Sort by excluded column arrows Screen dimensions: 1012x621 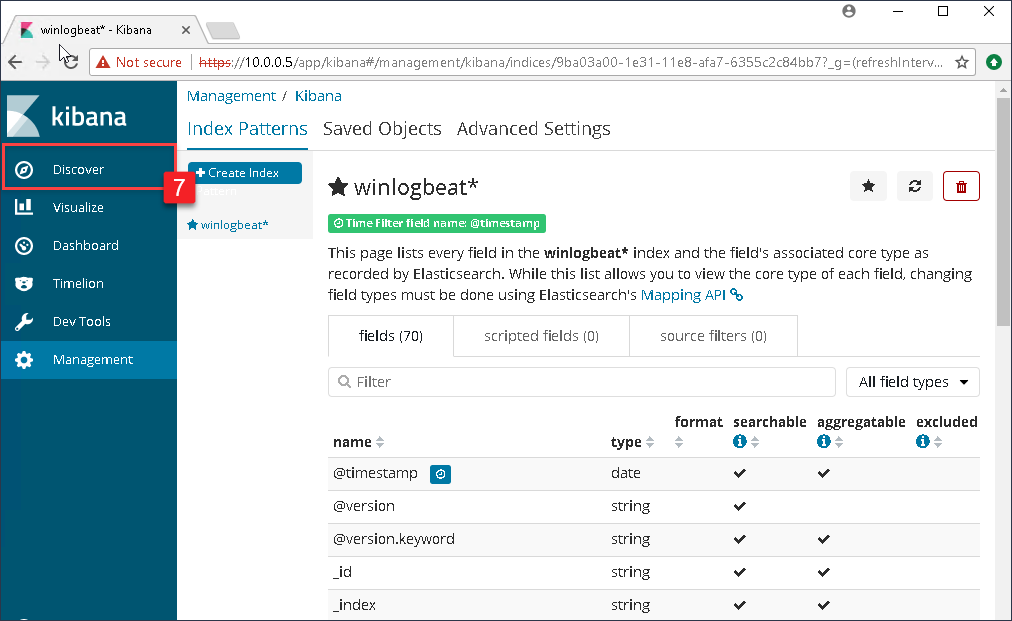click(x=938, y=442)
